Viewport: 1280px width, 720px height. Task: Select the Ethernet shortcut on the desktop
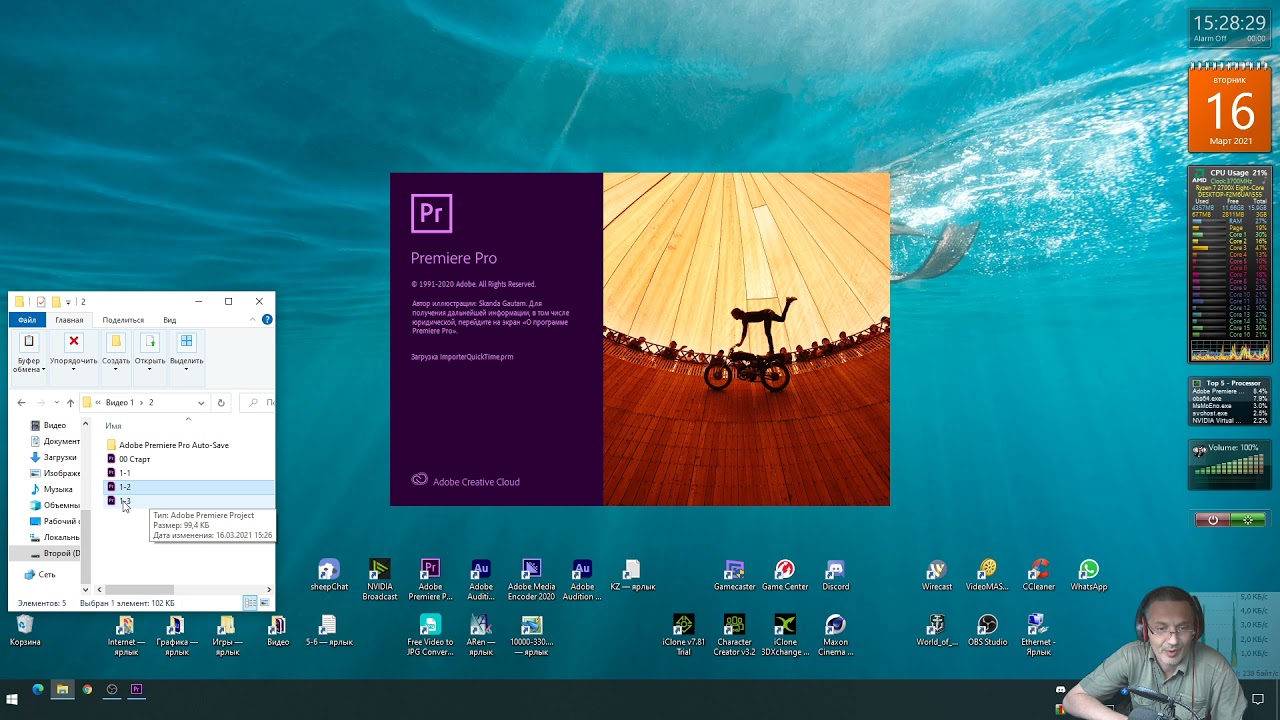1038,635
